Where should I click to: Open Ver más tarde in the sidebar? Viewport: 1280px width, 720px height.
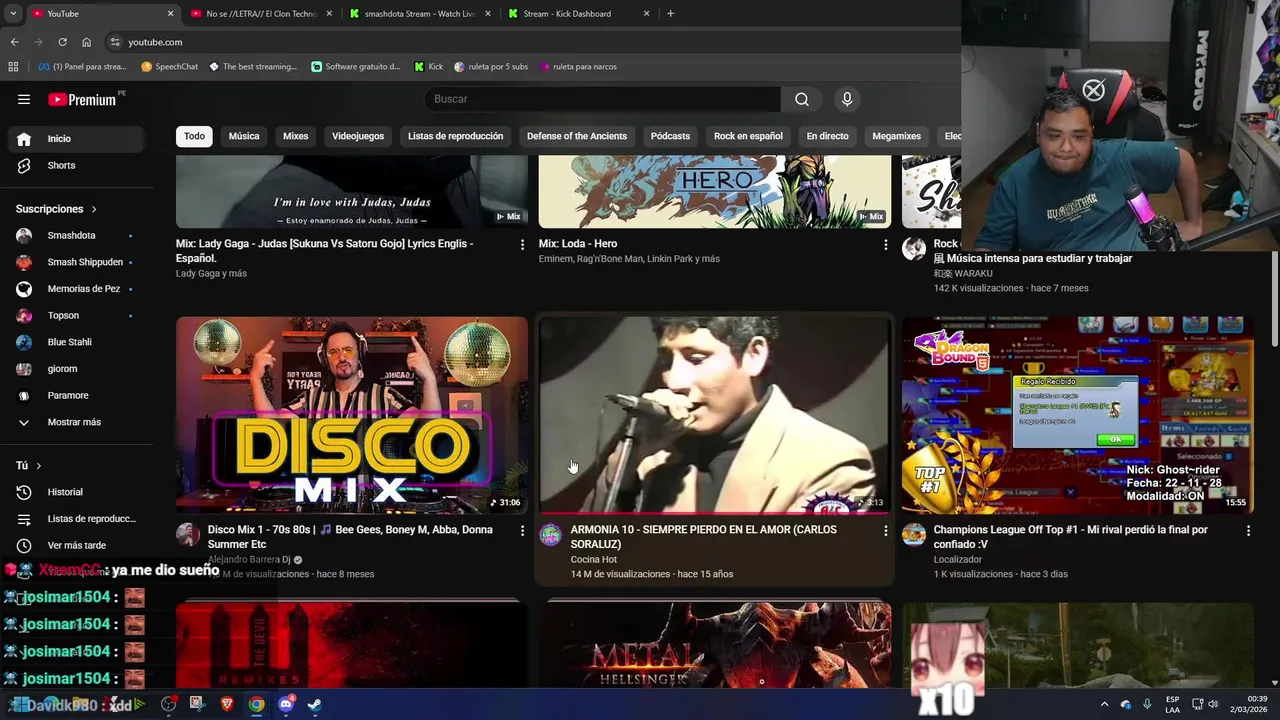pos(77,545)
